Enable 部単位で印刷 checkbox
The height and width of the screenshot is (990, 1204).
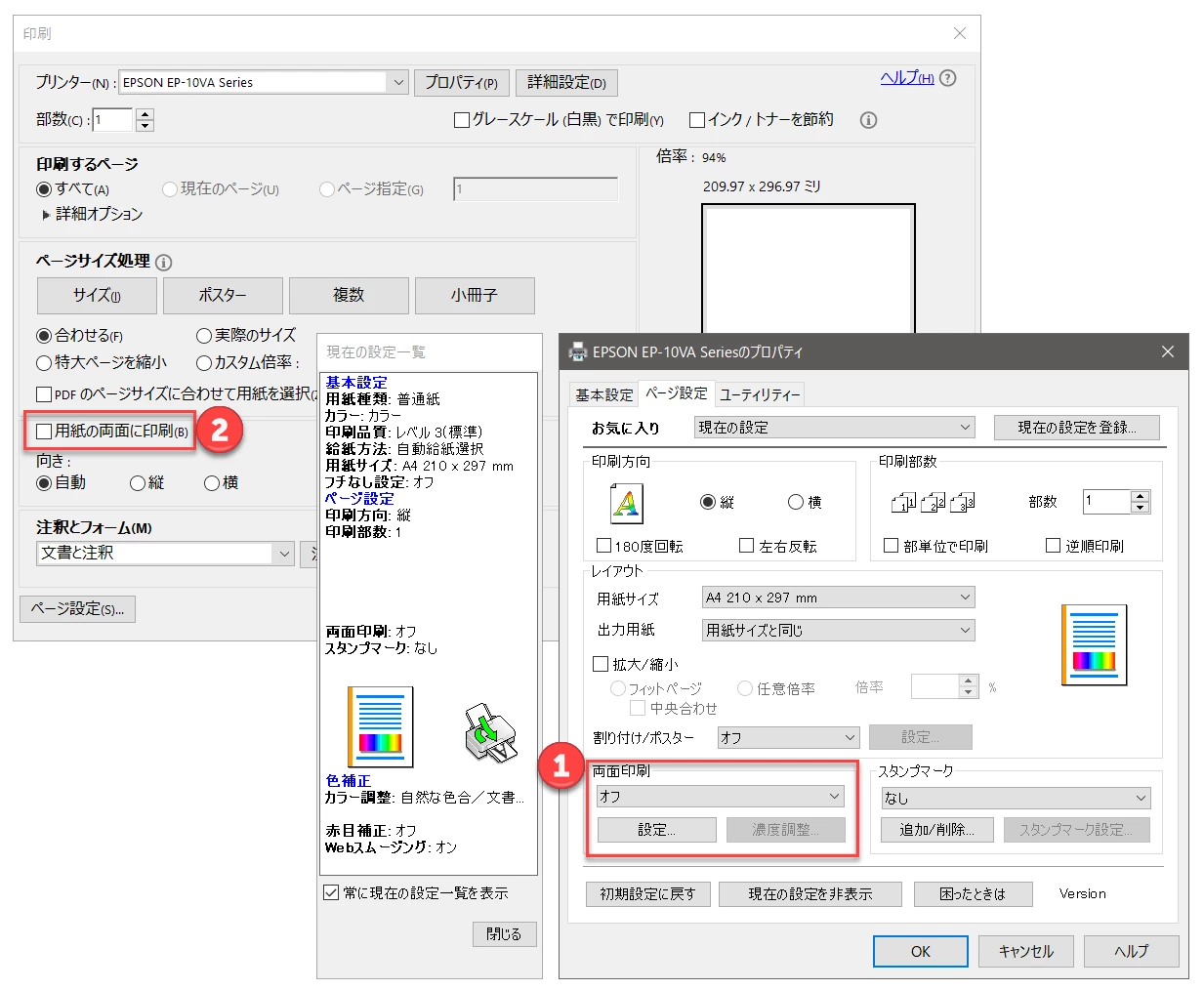pos(891,546)
